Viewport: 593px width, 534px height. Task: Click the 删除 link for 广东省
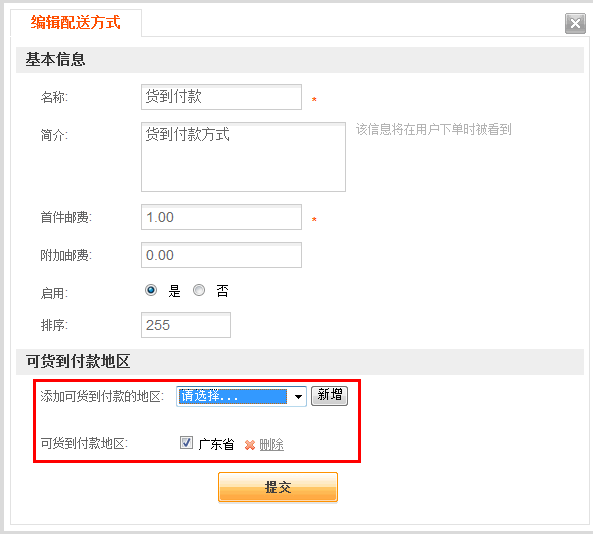(x=272, y=445)
